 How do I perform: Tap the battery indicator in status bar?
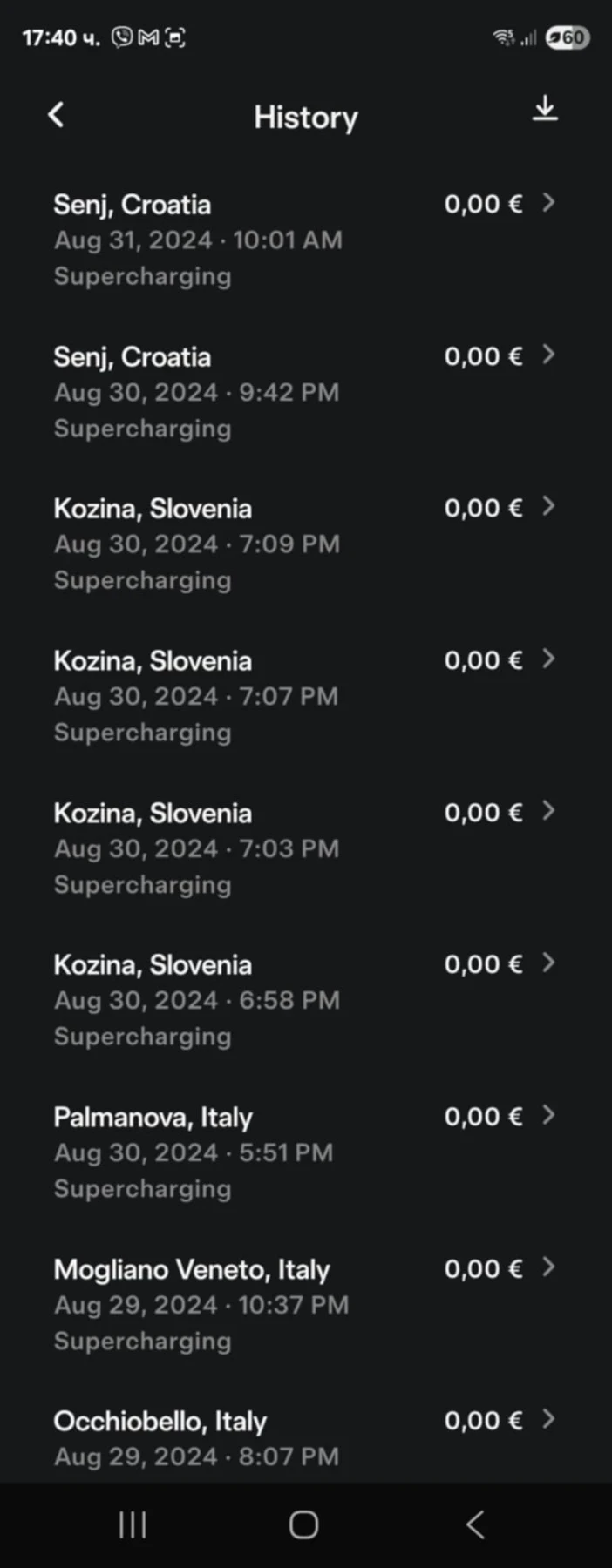(x=568, y=37)
